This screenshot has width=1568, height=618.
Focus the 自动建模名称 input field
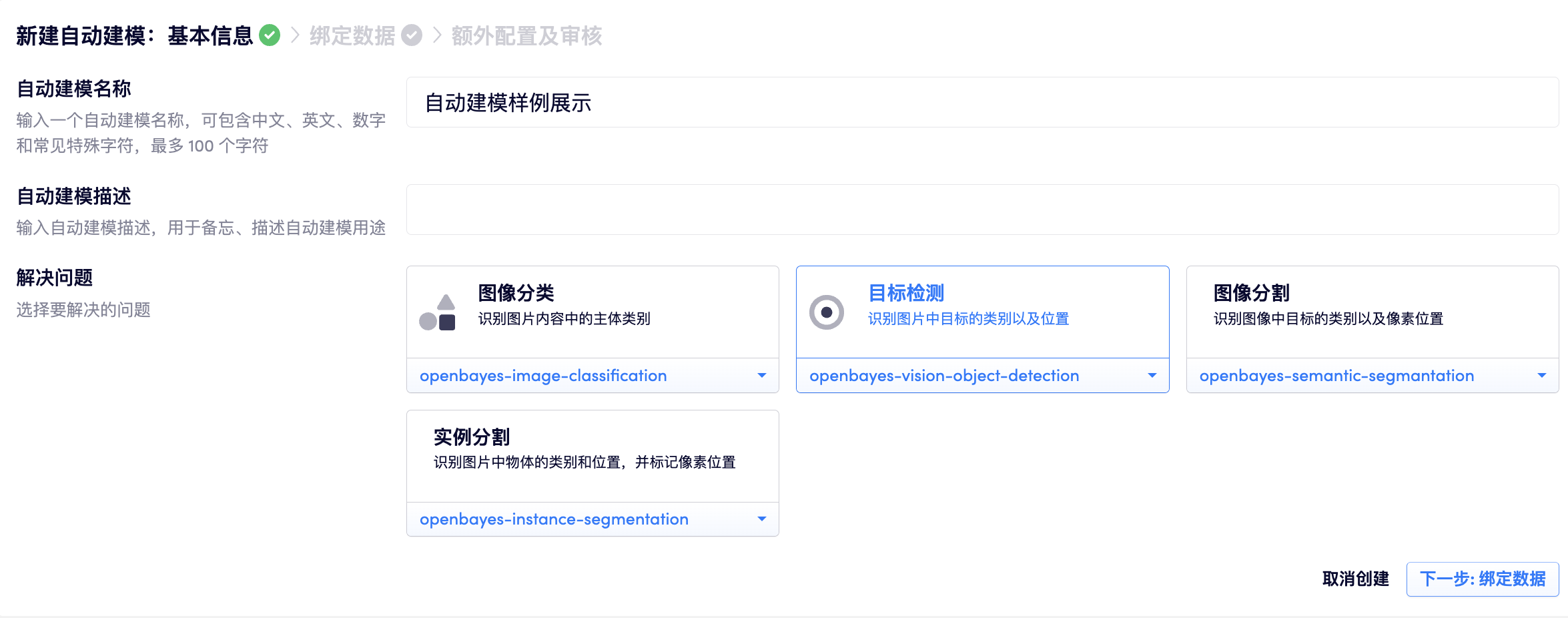click(982, 103)
